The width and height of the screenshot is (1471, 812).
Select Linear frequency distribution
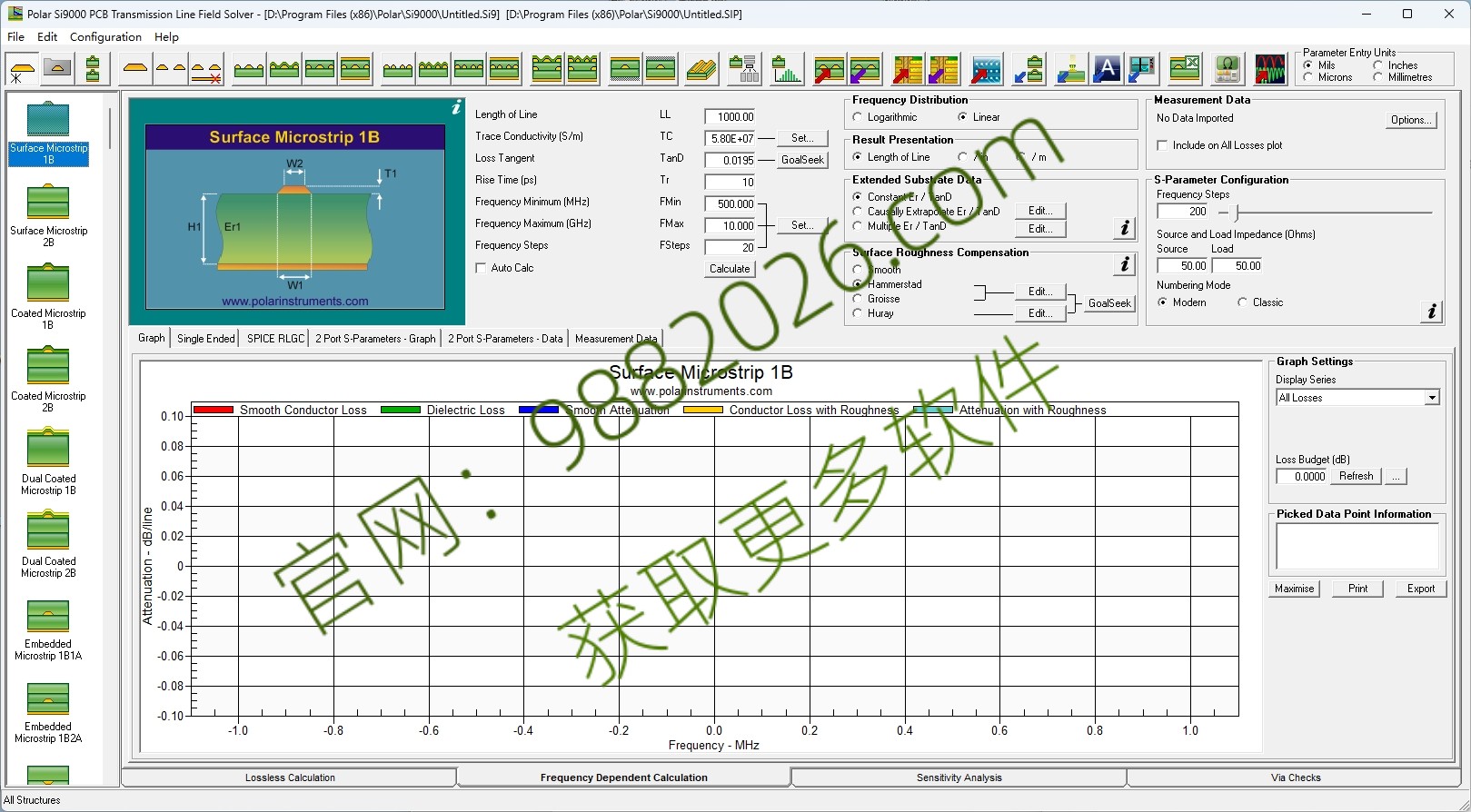pos(963,117)
